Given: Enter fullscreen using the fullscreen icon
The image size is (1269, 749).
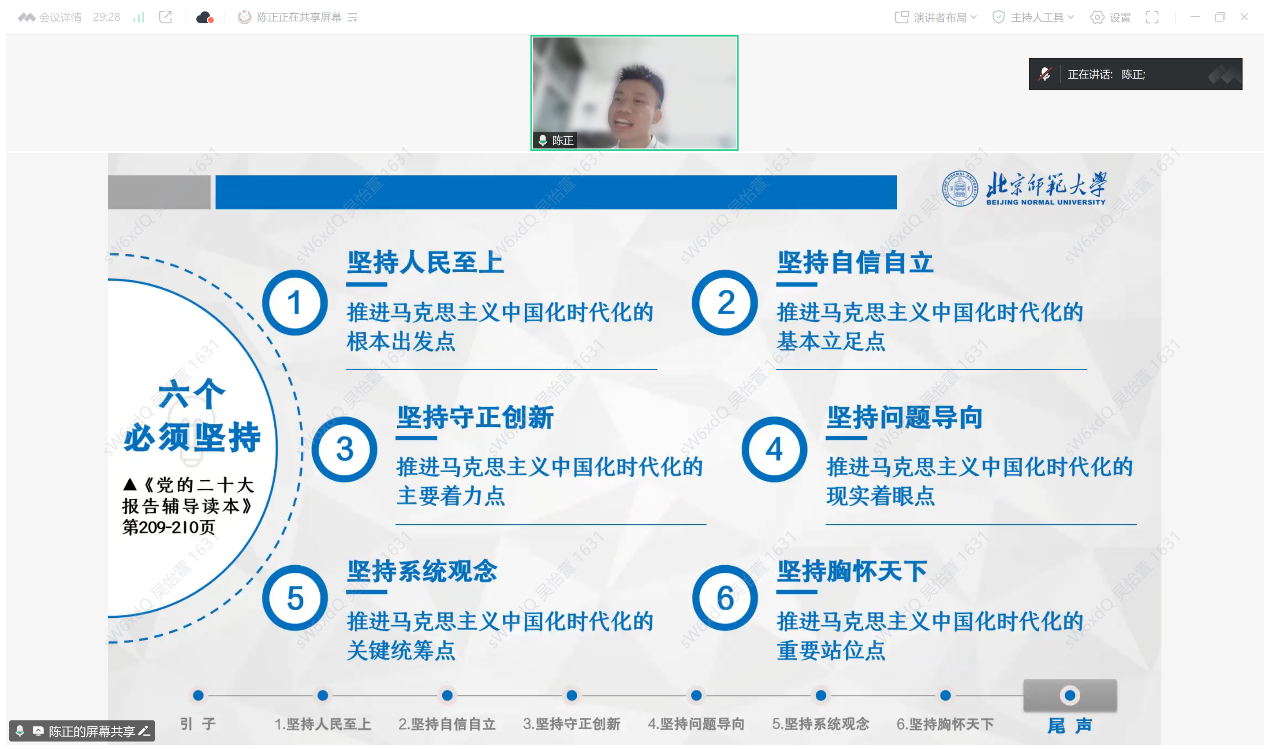Looking at the screenshot, I should tap(1151, 17).
